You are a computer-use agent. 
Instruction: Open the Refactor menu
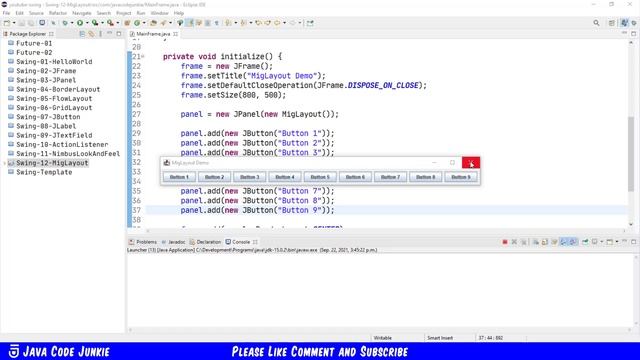pos(58,13)
